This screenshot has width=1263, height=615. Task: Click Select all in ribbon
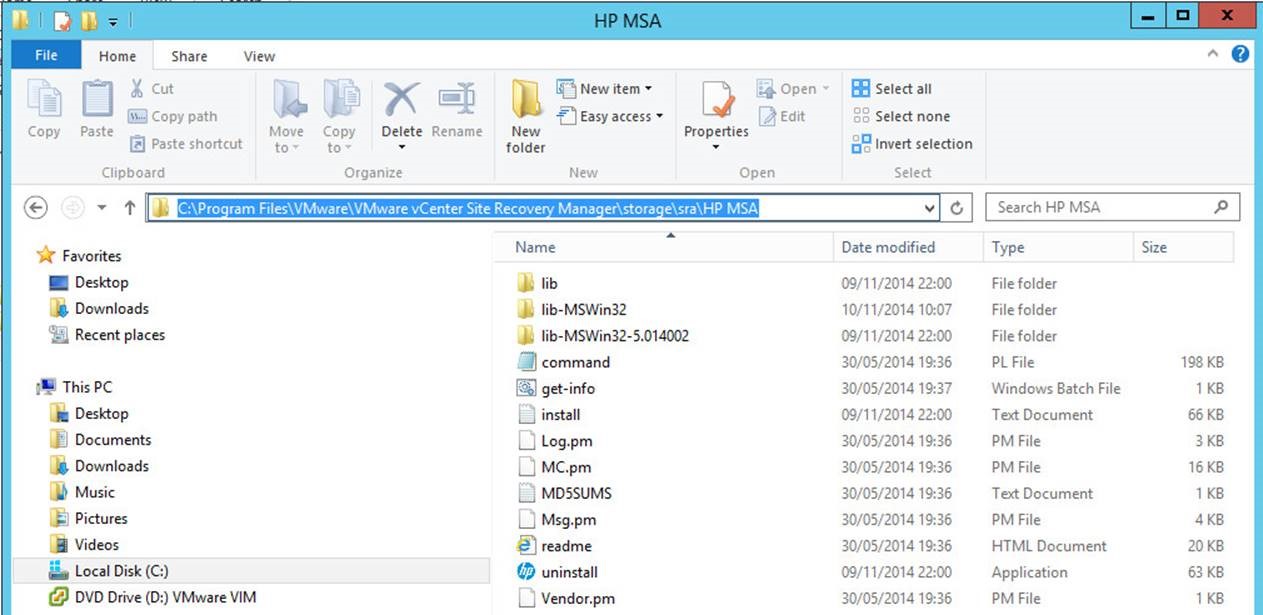tap(892, 89)
